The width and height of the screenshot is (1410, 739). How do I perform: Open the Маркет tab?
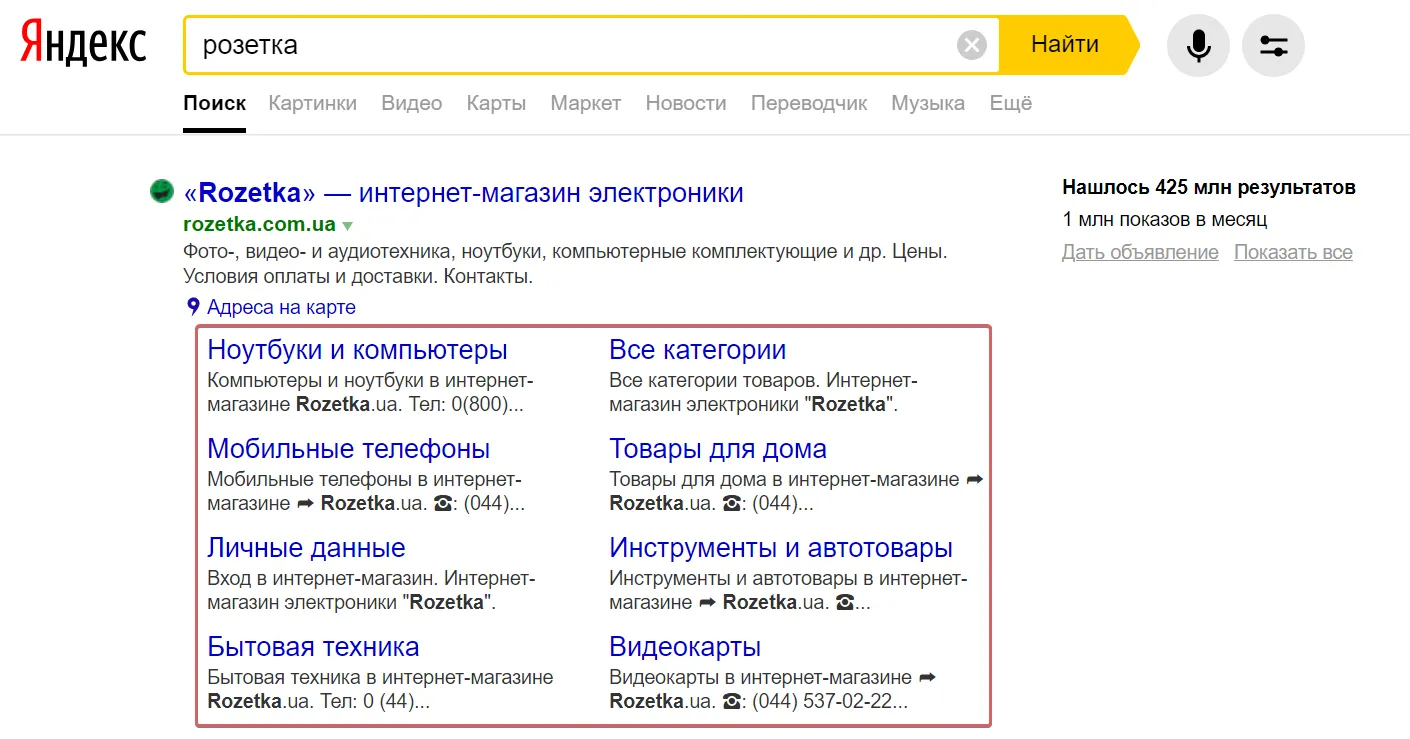click(586, 103)
